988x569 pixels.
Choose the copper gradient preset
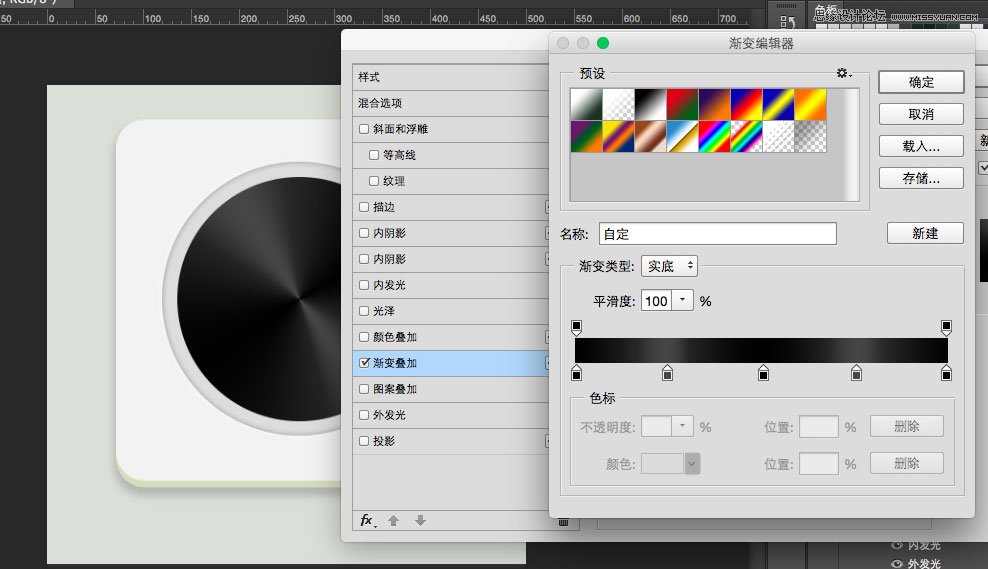pos(650,137)
